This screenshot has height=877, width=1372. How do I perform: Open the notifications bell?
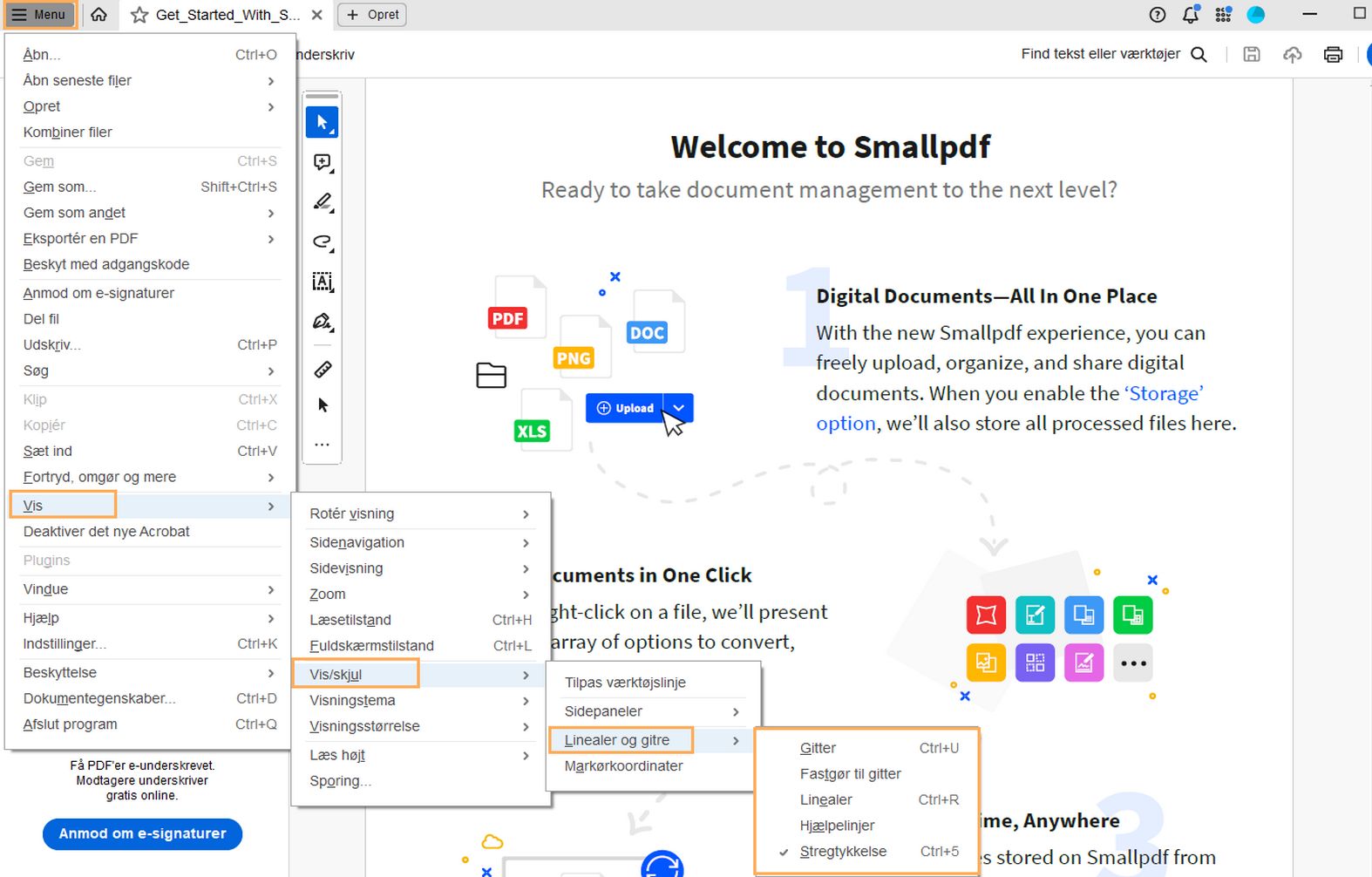1191,14
